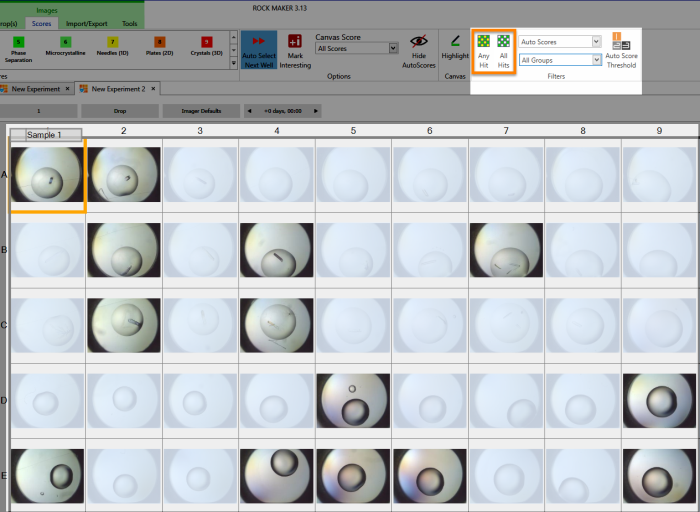
Task: Choose the Needles (1D) score
Action: click(112, 42)
